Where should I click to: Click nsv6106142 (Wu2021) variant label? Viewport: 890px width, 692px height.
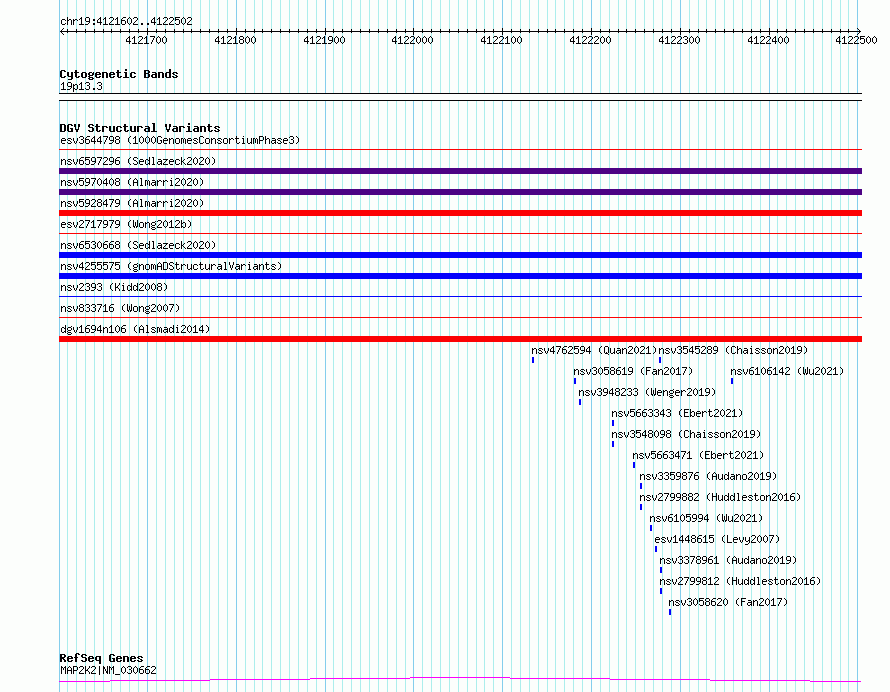(787, 371)
